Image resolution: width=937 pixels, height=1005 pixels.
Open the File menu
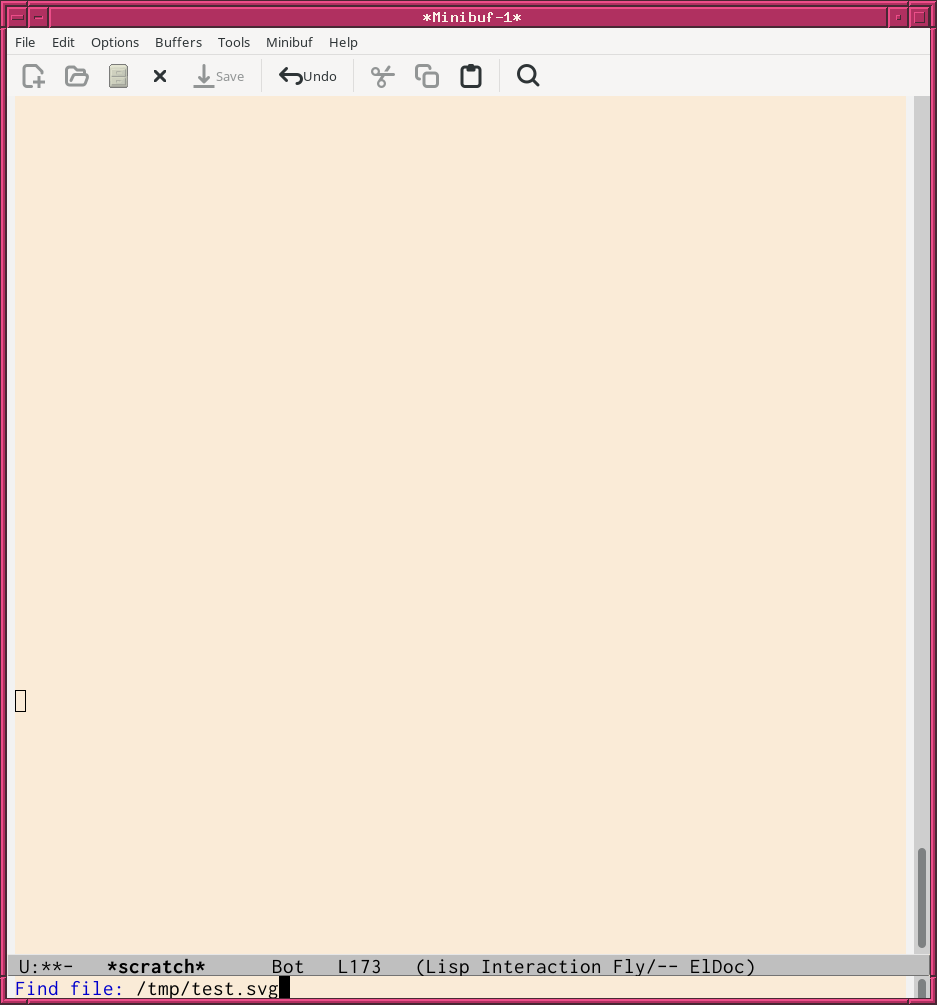click(25, 42)
